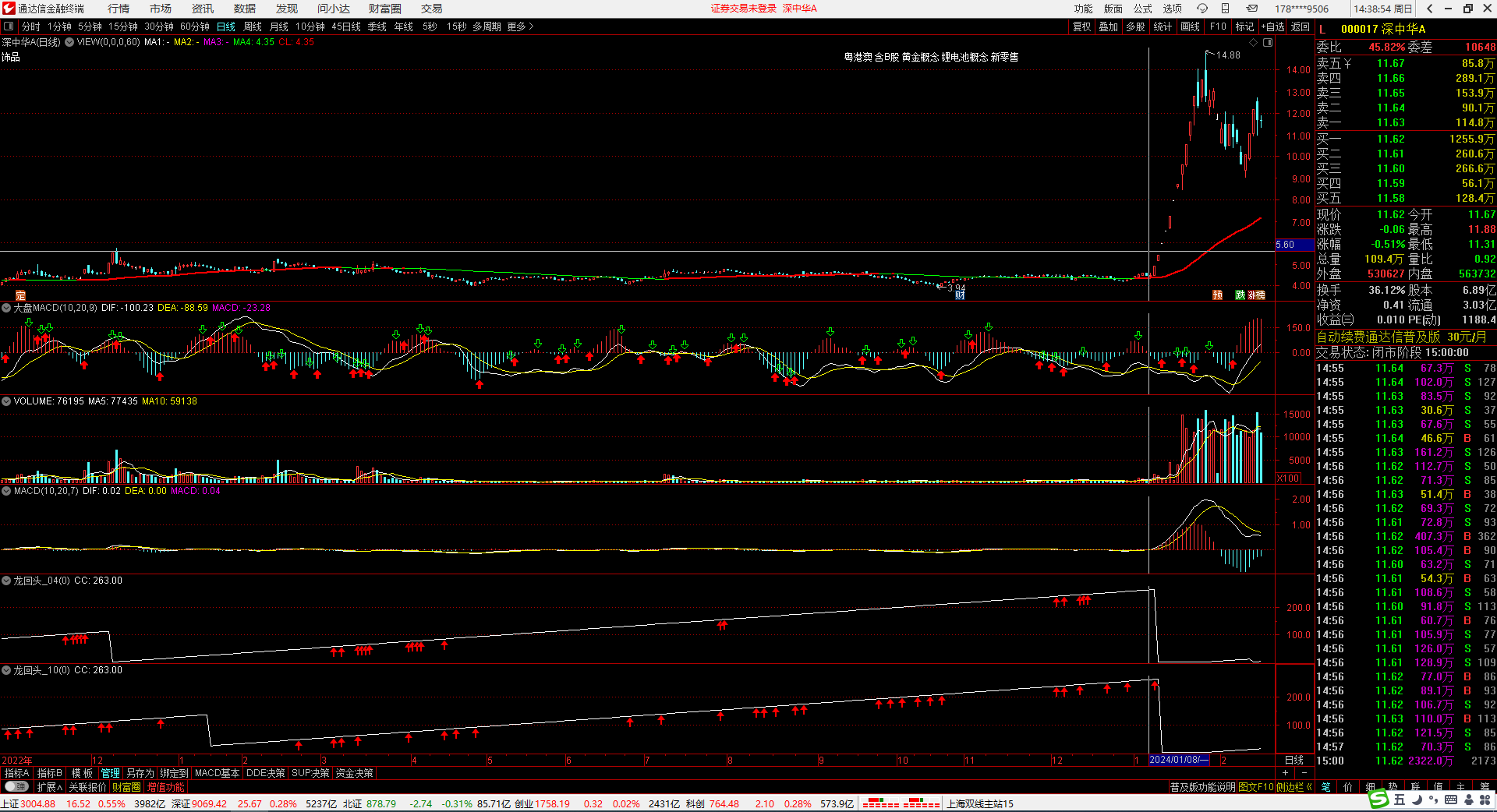Click the 预 marker icon on chart

point(1218,295)
